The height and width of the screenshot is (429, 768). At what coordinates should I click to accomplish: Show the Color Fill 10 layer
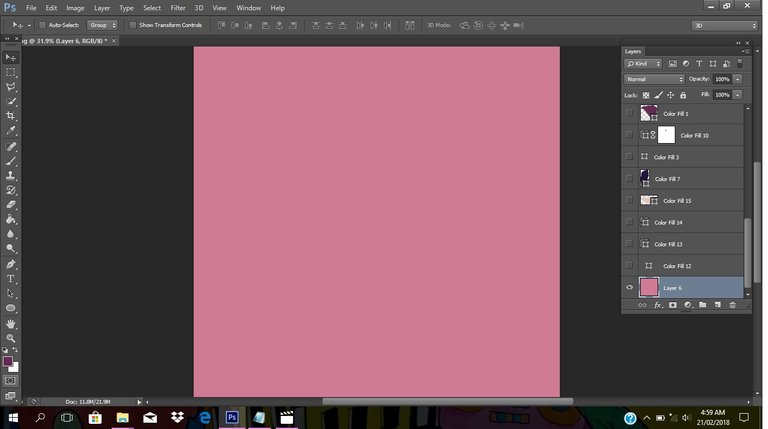629,135
